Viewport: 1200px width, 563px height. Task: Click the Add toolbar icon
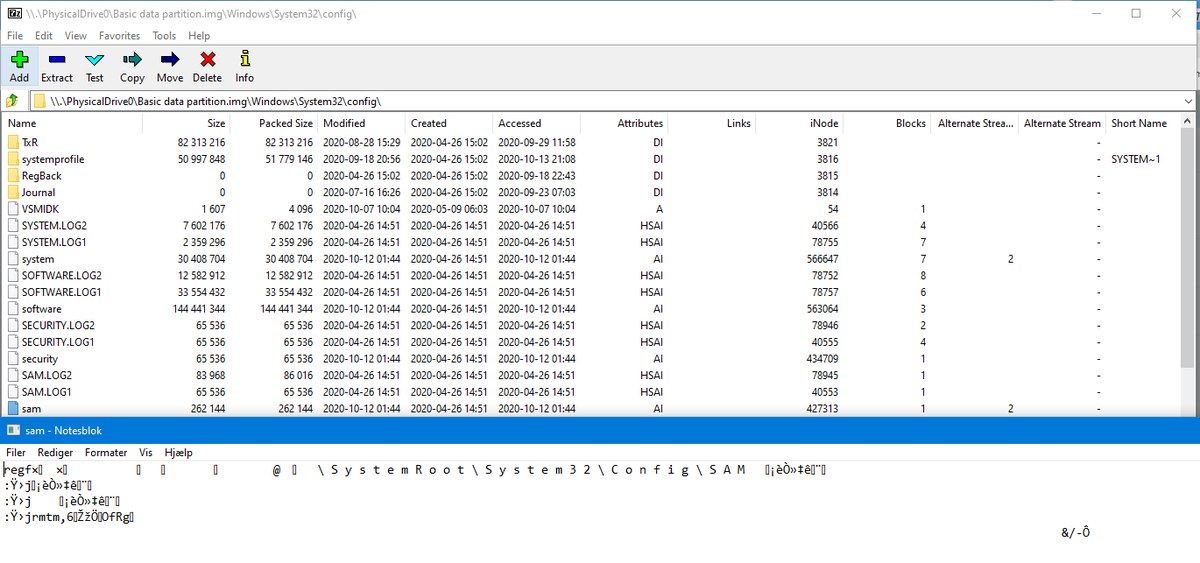point(19,60)
